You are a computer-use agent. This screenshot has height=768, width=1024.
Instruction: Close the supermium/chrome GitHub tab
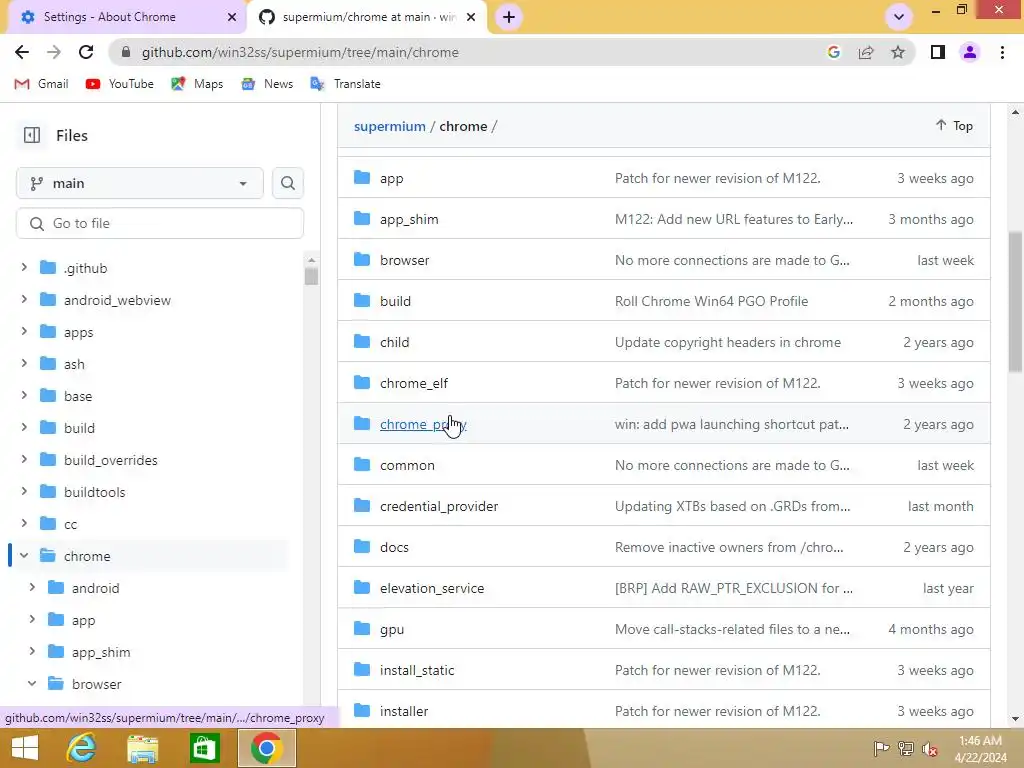click(471, 17)
